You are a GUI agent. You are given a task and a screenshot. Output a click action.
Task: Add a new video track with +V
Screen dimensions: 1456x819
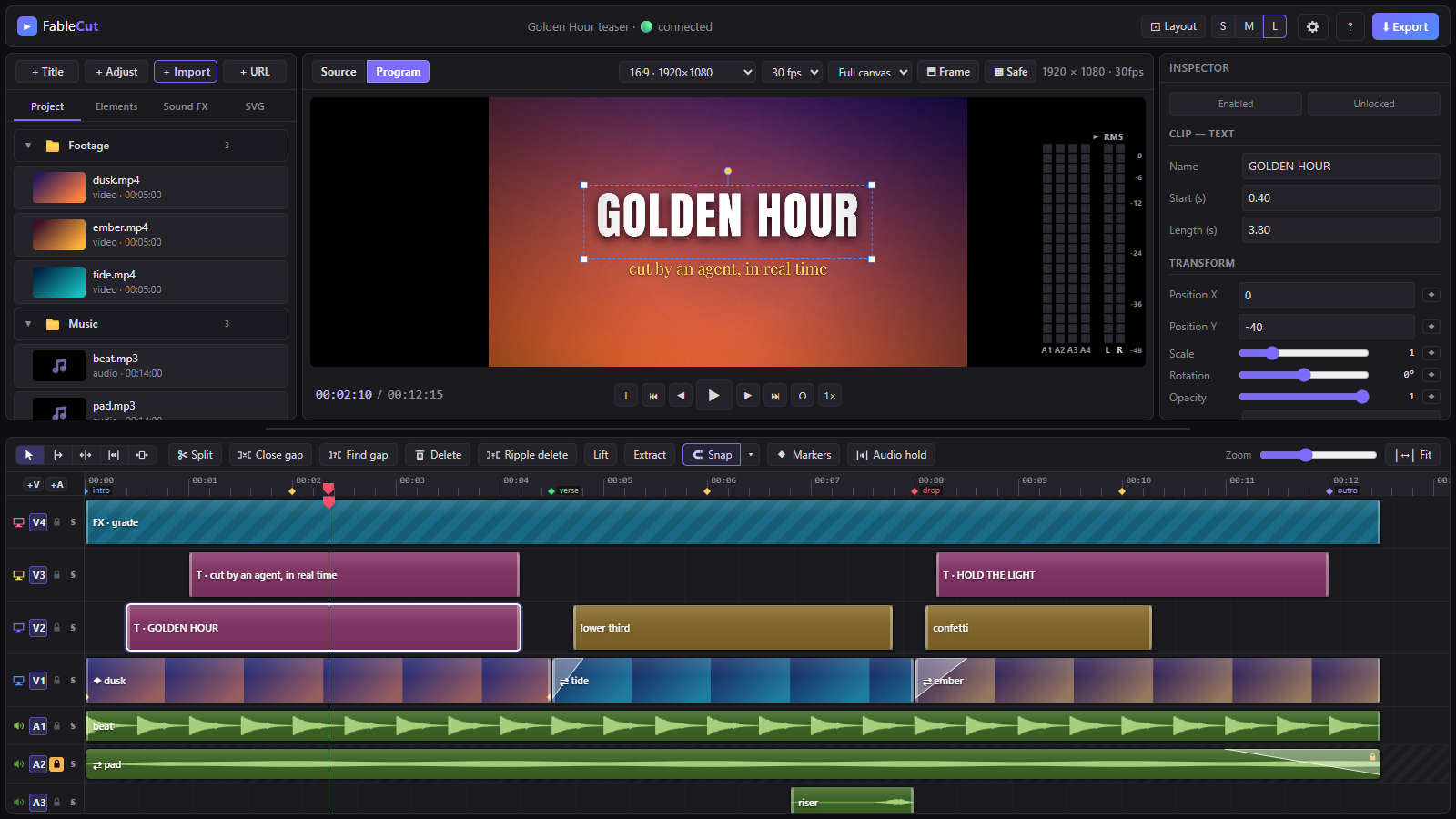[x=34, y=485]
